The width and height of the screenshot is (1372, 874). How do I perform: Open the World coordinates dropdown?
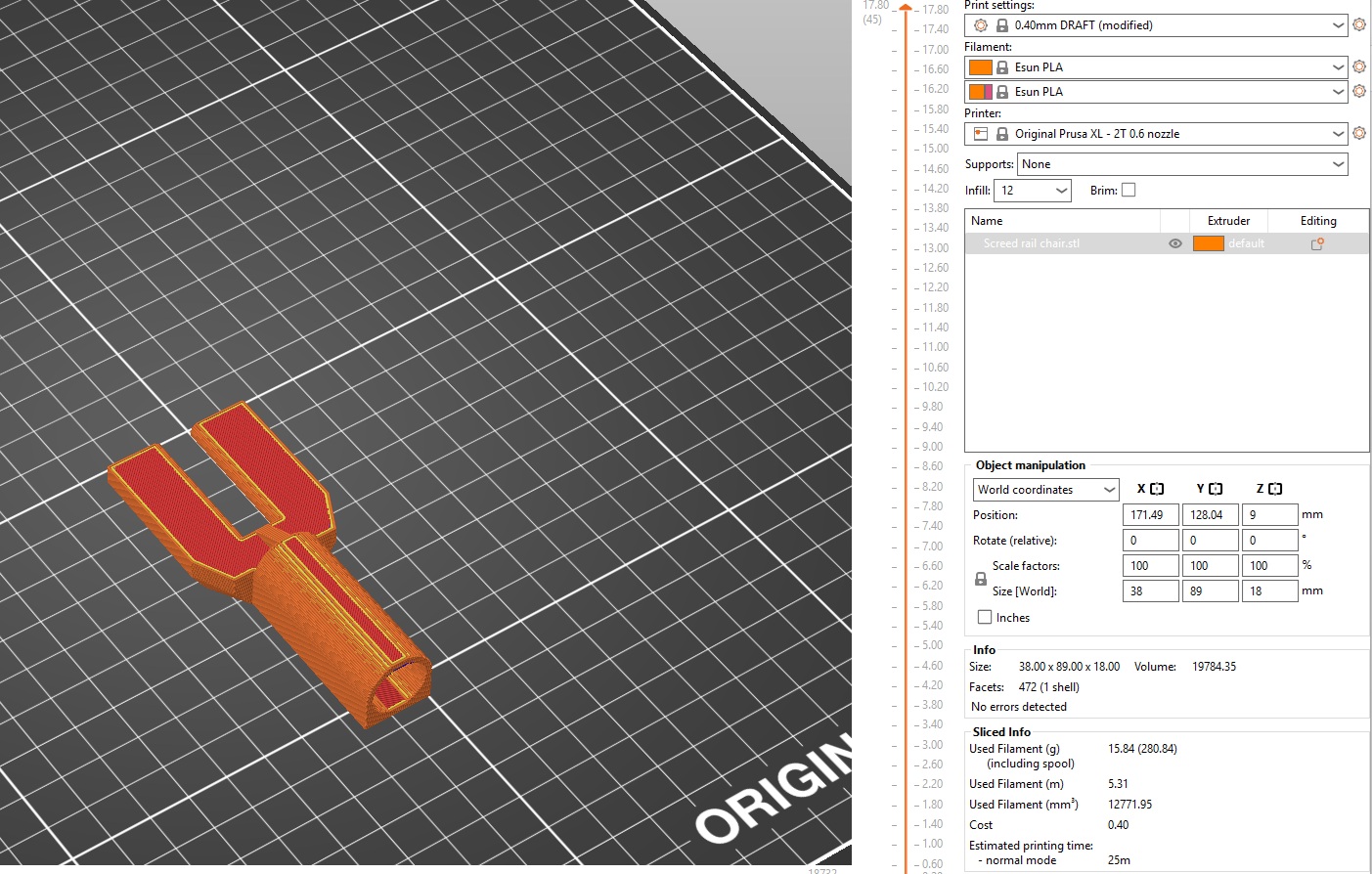(1045, 490)
